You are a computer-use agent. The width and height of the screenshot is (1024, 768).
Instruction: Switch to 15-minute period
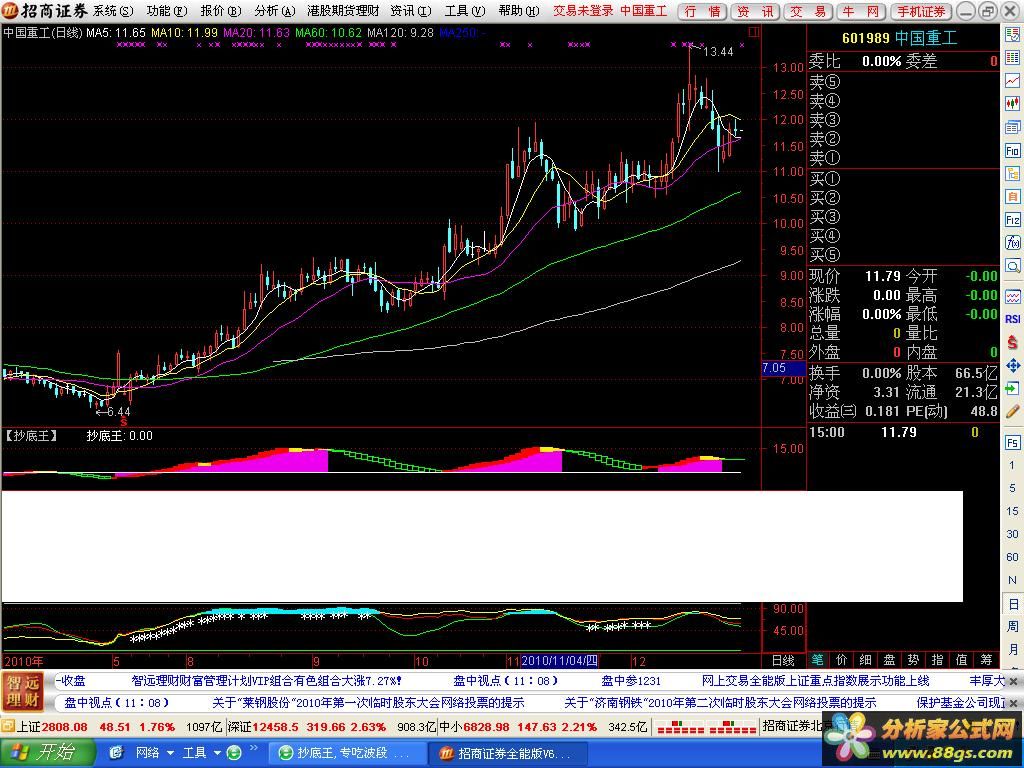[1012, 511]
